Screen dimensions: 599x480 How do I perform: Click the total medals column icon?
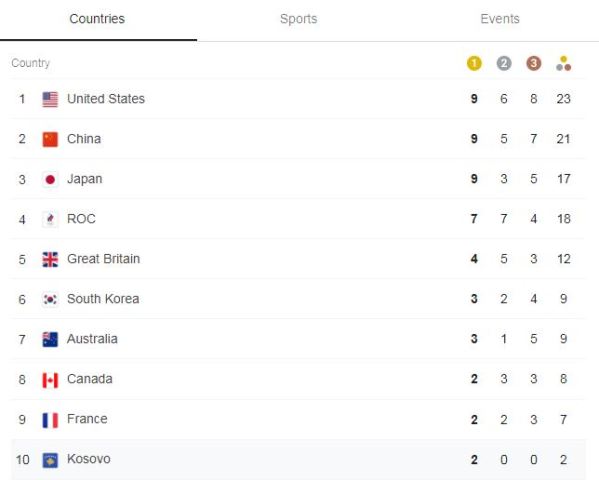tap(563, 63)
